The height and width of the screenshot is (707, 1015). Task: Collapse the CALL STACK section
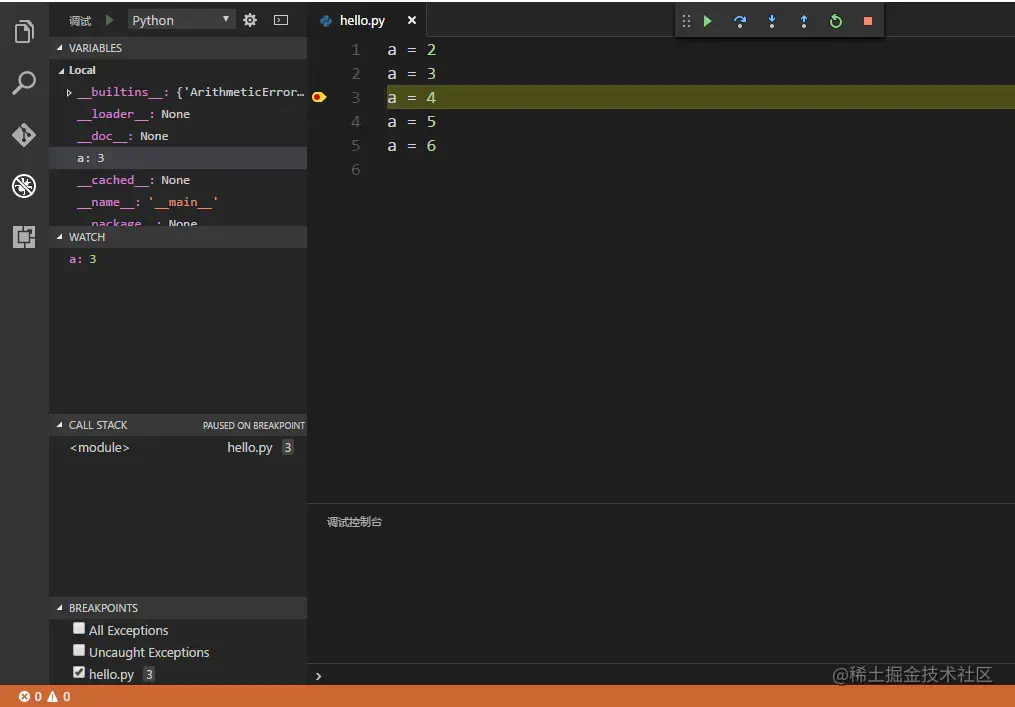(x=60, y=425)
